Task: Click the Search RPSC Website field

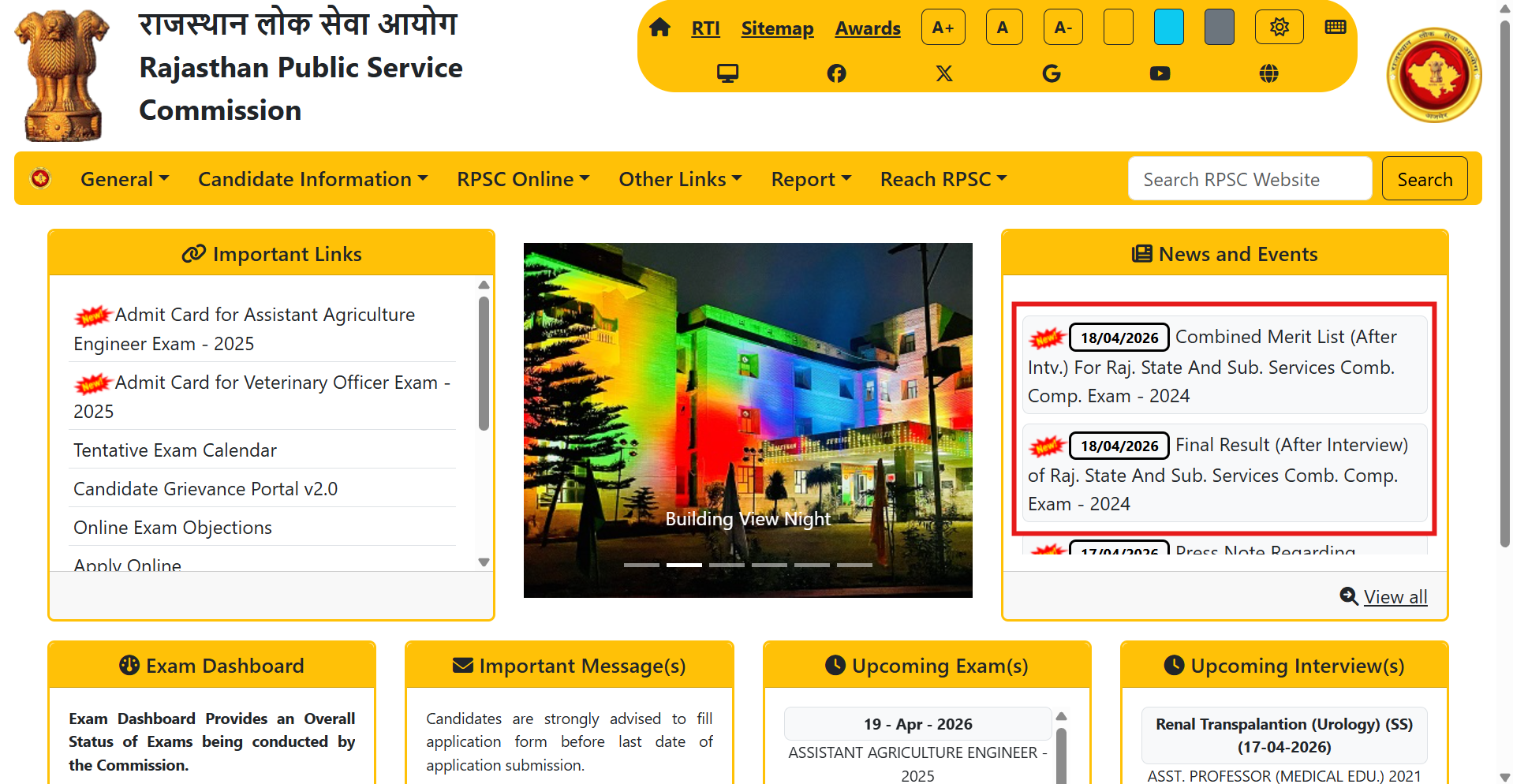Action: pos(1250,179)
